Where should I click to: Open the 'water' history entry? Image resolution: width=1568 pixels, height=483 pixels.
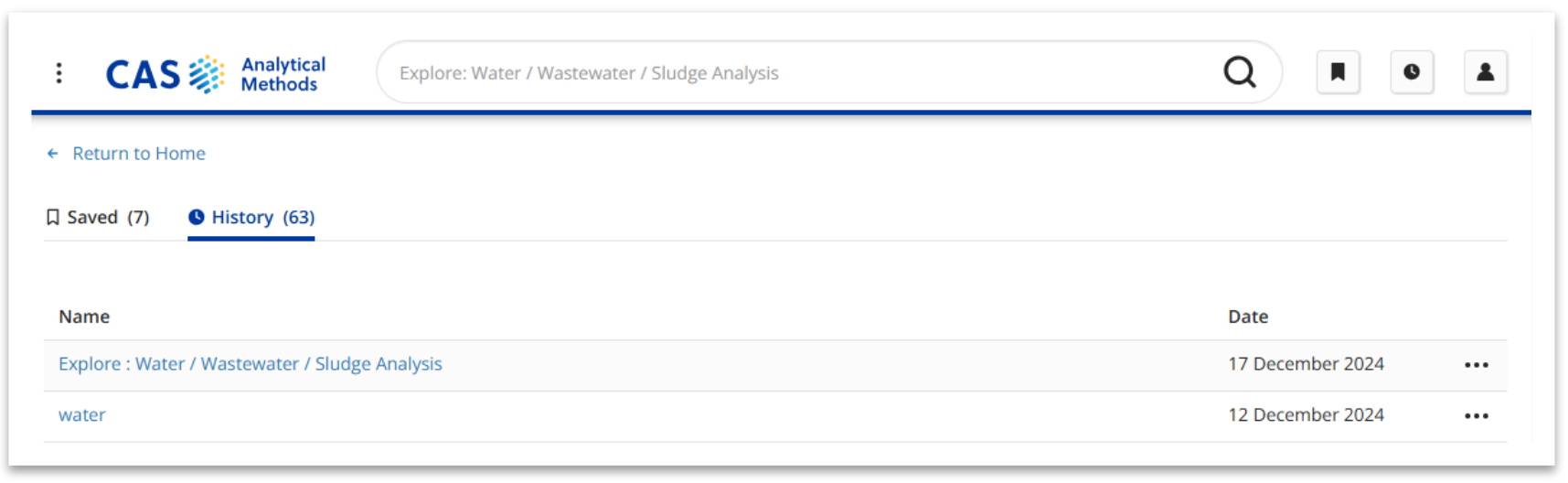82,415
